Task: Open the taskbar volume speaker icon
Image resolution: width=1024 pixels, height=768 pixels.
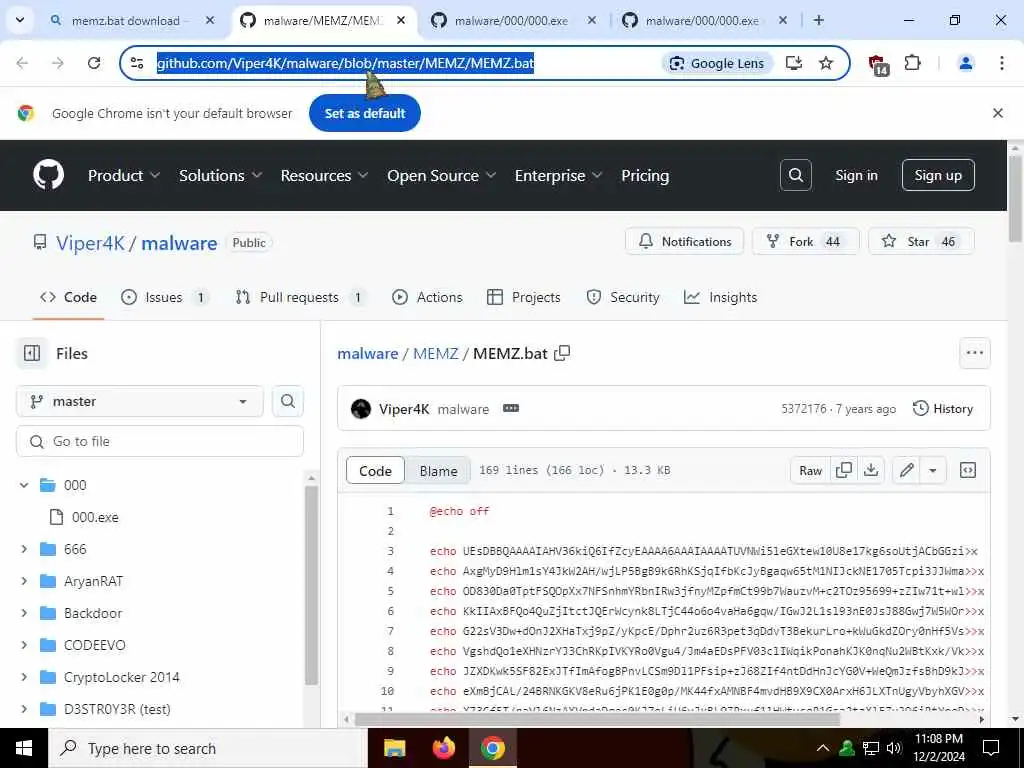Action: (x=894, y=748)
